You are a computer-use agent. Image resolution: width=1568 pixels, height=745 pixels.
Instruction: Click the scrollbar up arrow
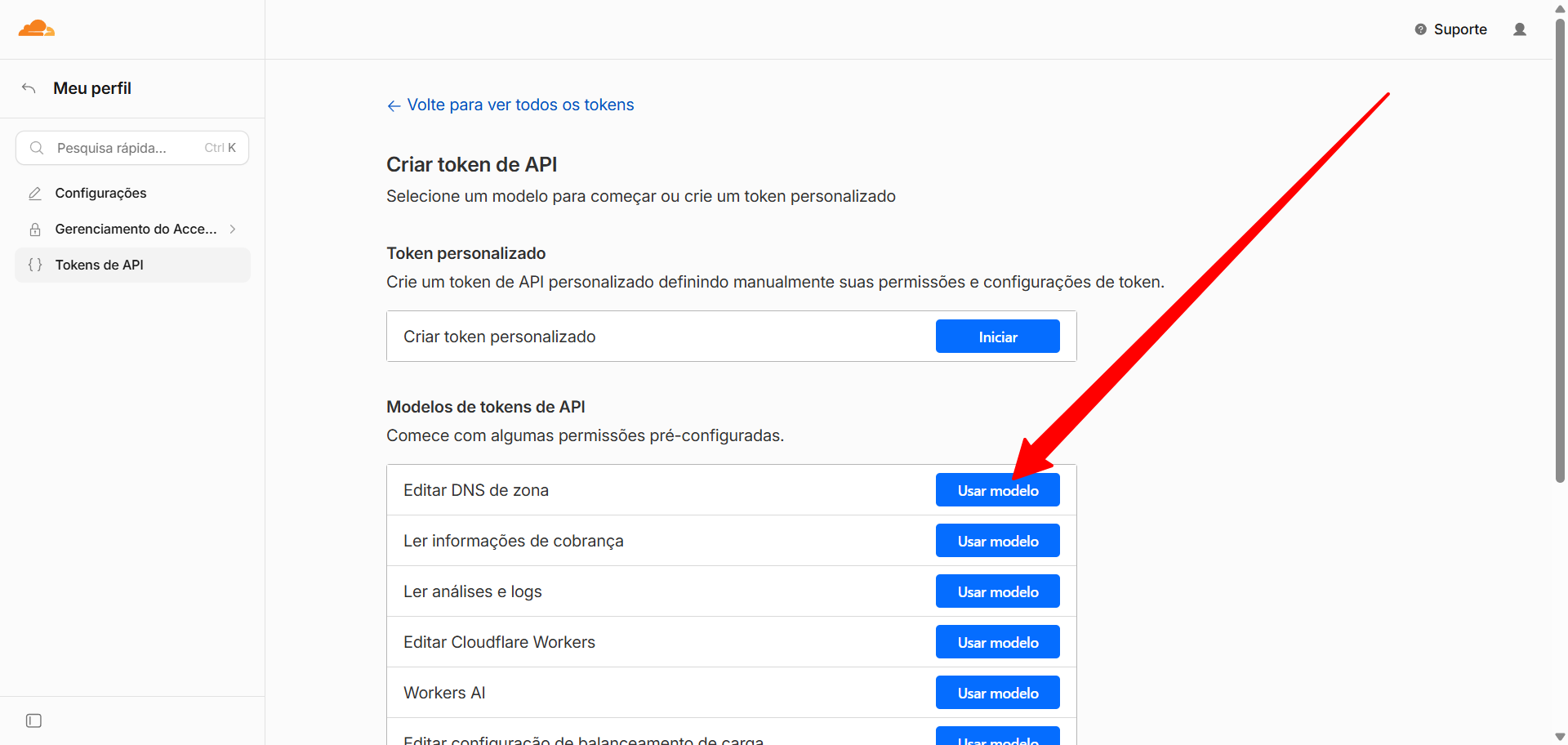tap(1561, 8)
